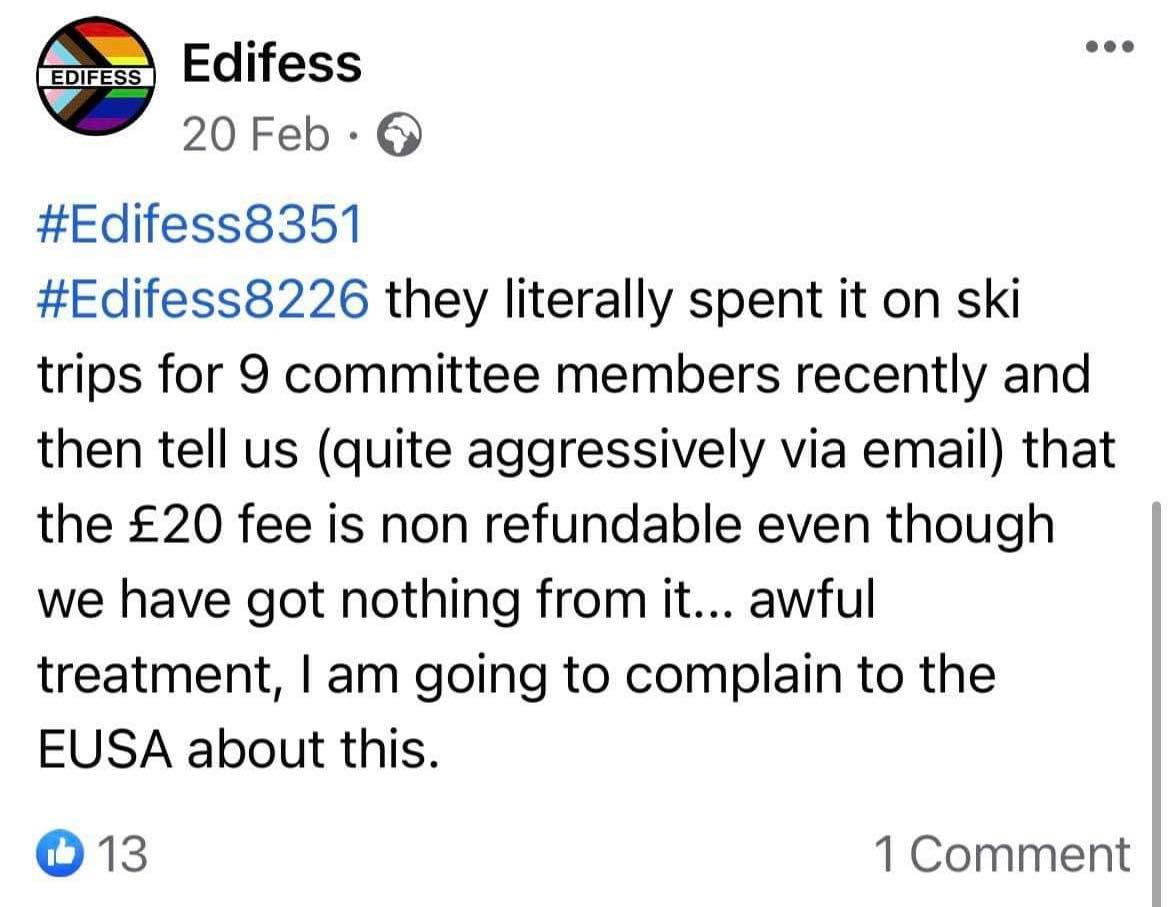1170x907 pixels.
Task: Follow the #Edifess8226 hashtag
Action: [203, 299]
